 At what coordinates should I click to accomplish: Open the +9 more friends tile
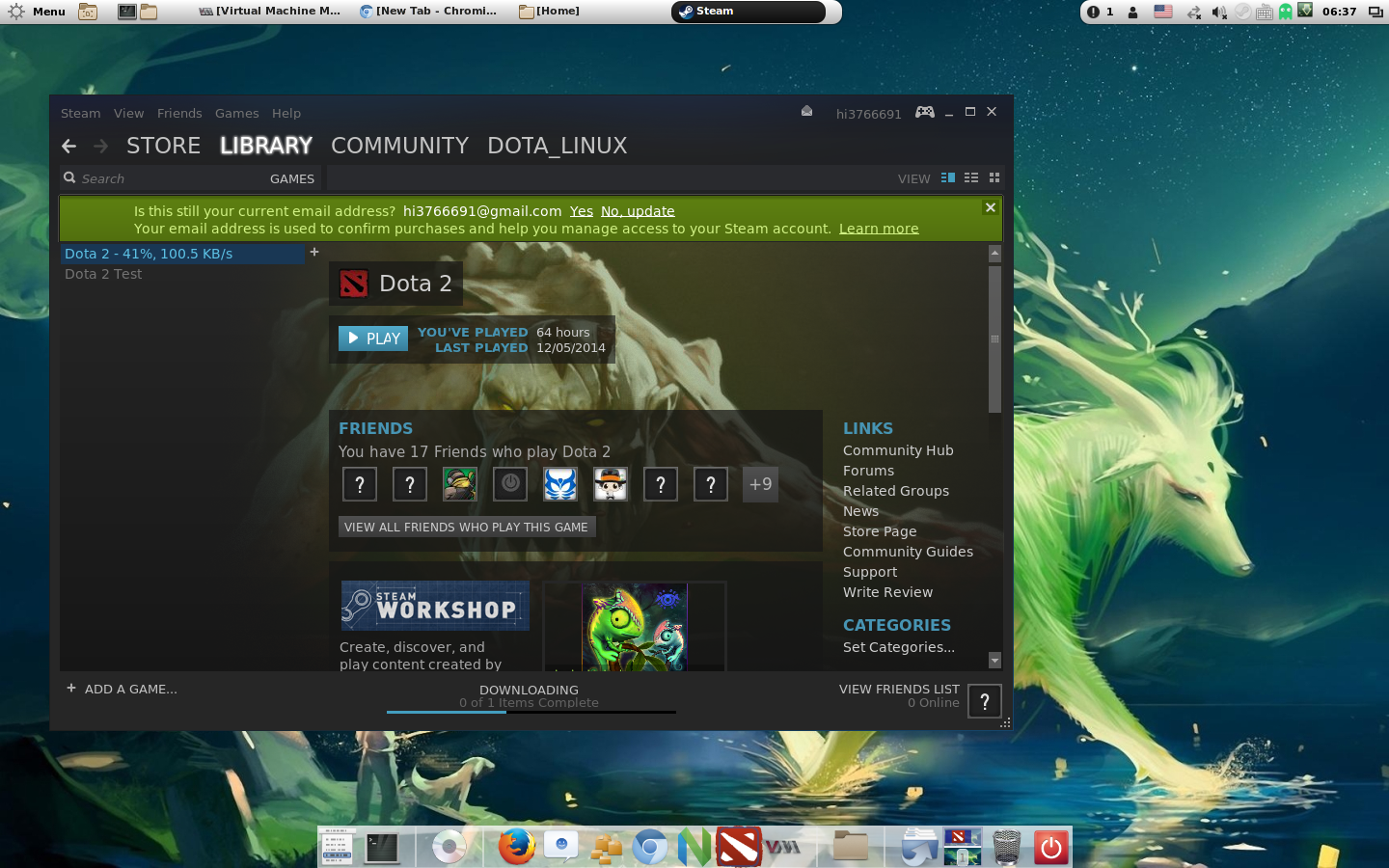(761, 484)
